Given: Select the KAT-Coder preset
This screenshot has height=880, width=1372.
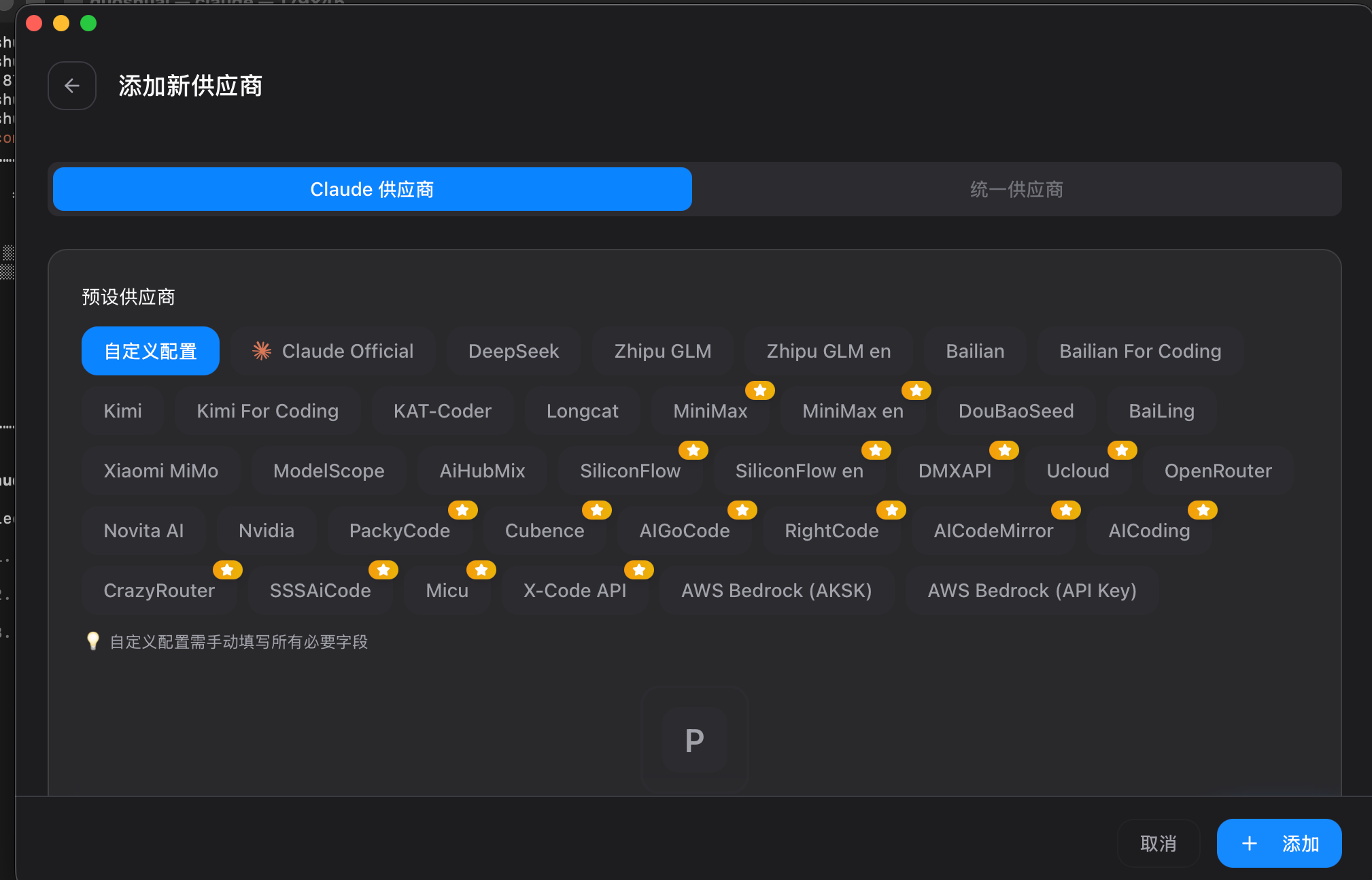Looking at the screenshot, I should click(x=443, y=411).
